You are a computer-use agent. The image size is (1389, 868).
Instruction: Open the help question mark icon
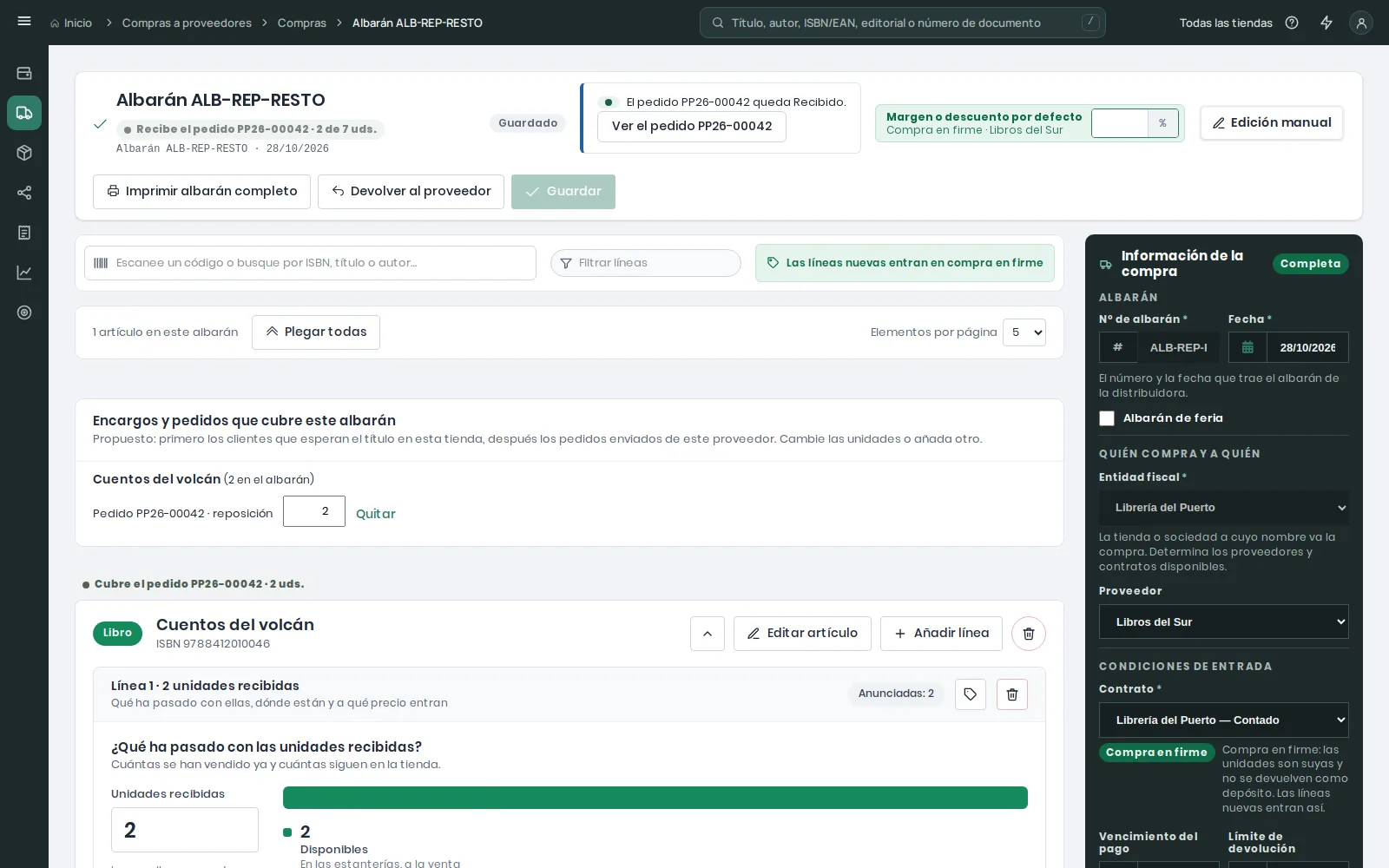tap(1292, 23)
